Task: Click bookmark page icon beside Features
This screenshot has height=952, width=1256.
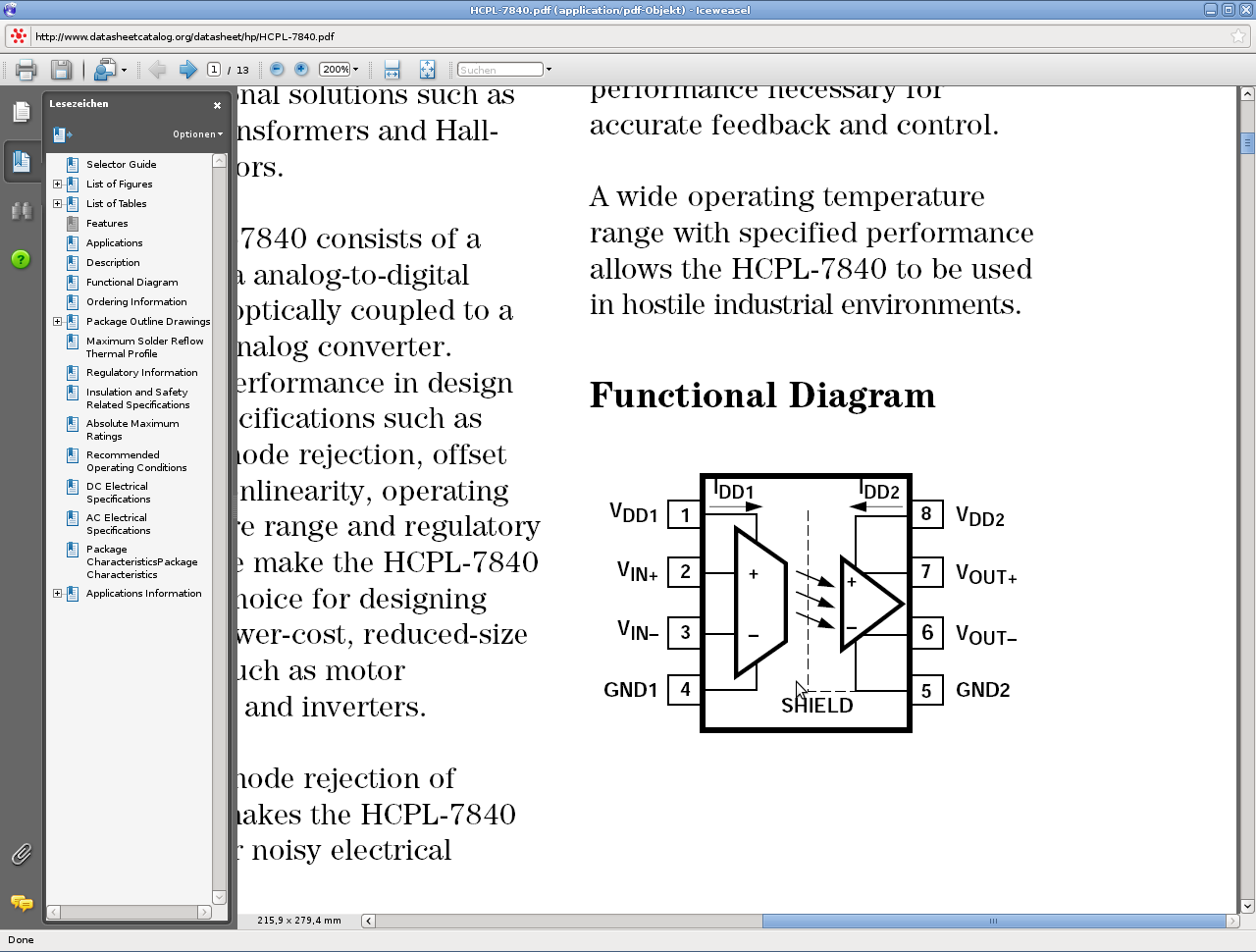Action: click(73, 224)
